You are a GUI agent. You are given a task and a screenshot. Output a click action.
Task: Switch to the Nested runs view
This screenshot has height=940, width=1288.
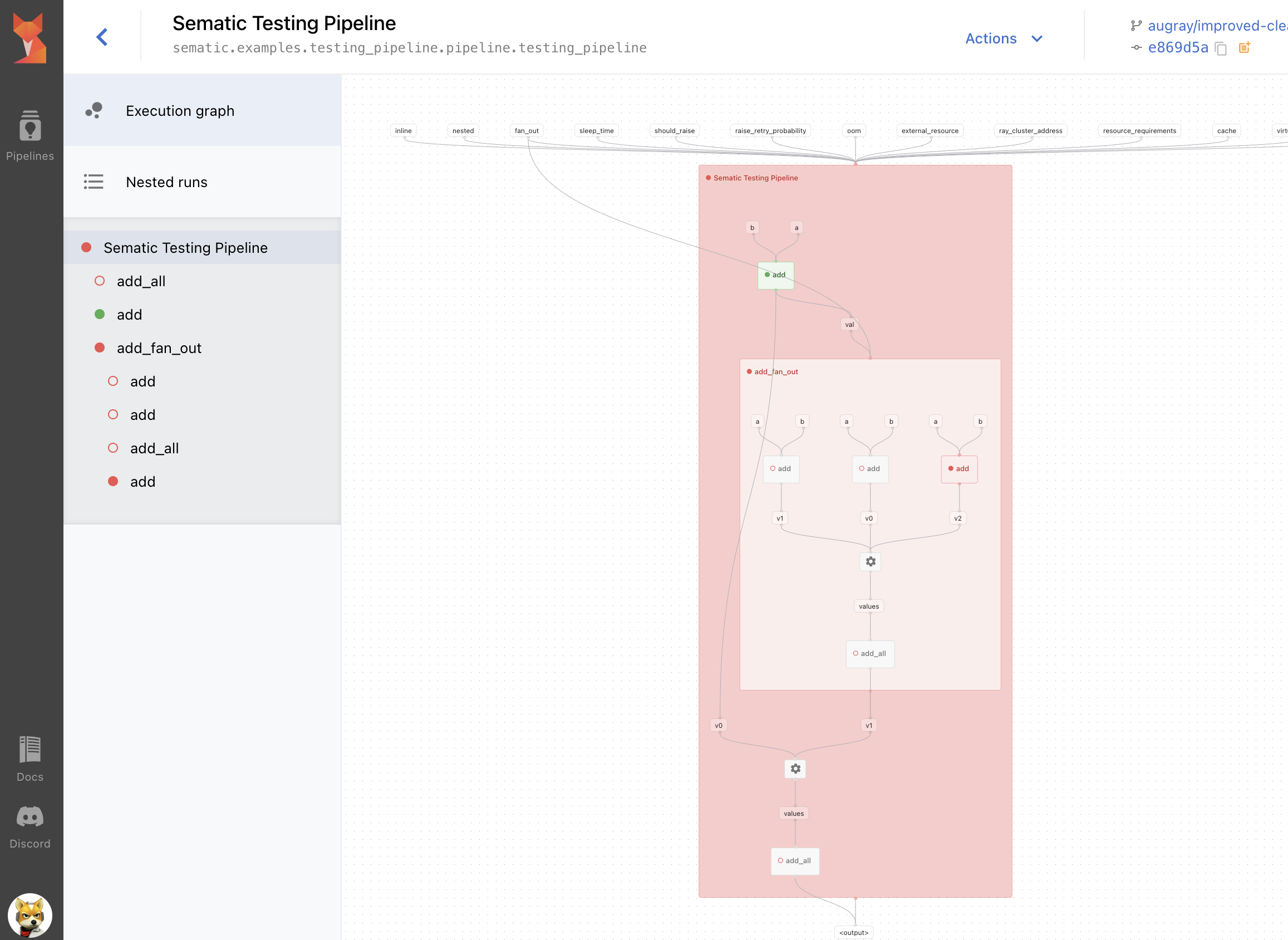click(166, 182)
